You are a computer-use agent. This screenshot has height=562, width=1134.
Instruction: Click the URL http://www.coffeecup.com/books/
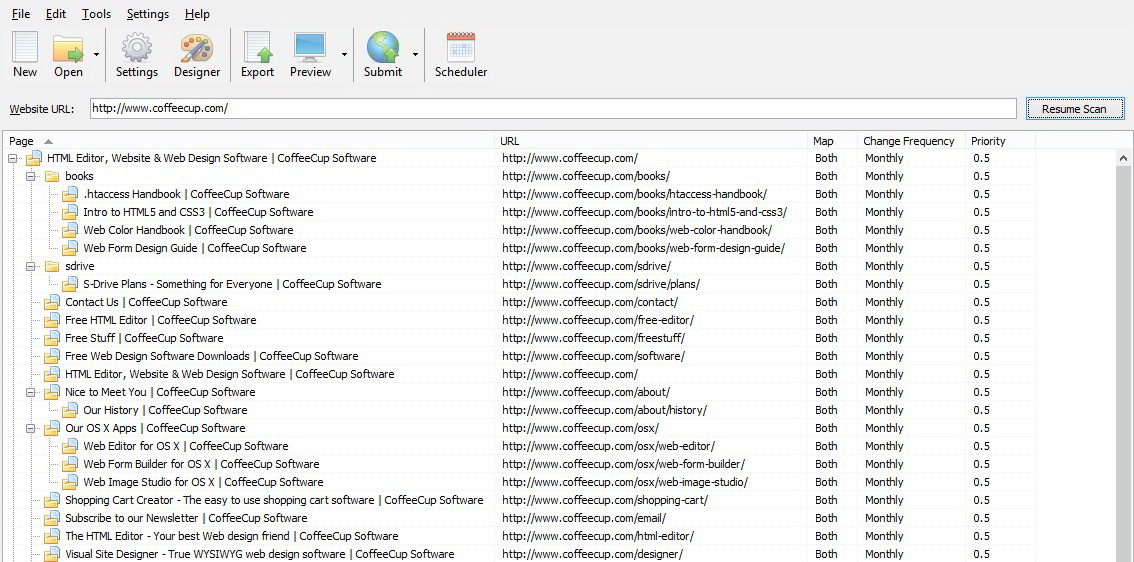point(586,176)
